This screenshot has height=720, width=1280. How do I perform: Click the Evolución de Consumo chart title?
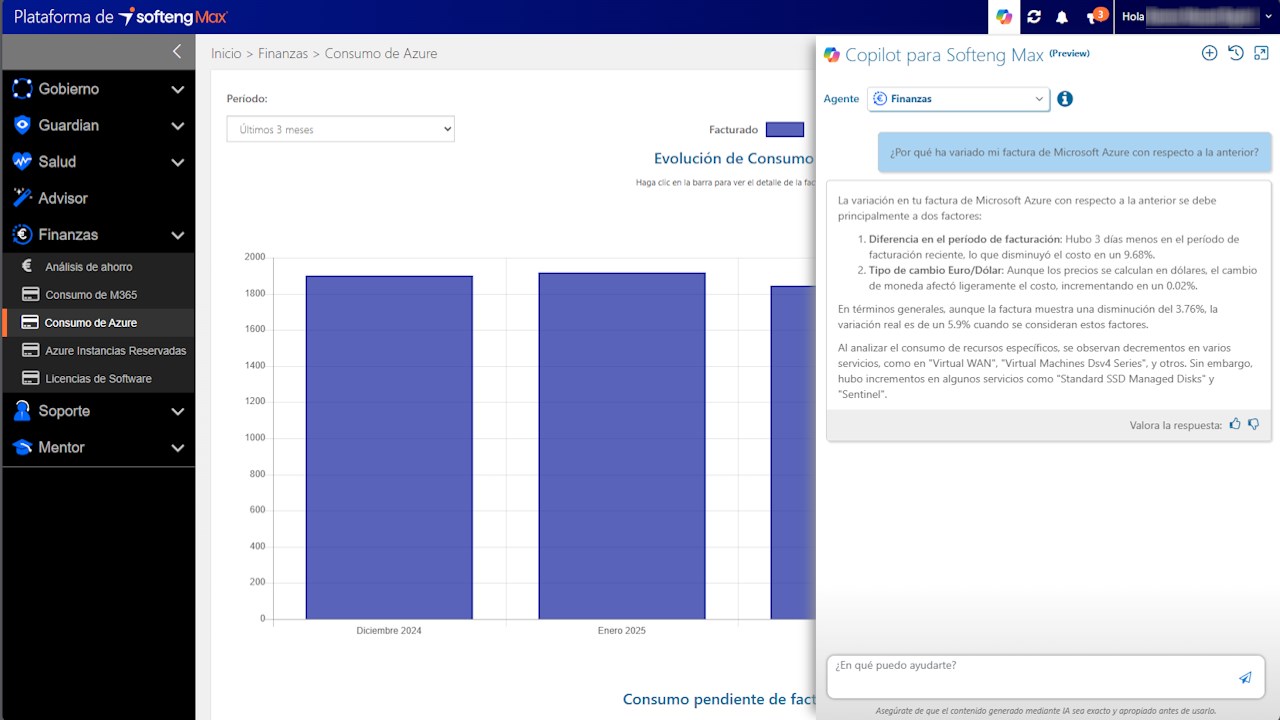coord(734,159)
